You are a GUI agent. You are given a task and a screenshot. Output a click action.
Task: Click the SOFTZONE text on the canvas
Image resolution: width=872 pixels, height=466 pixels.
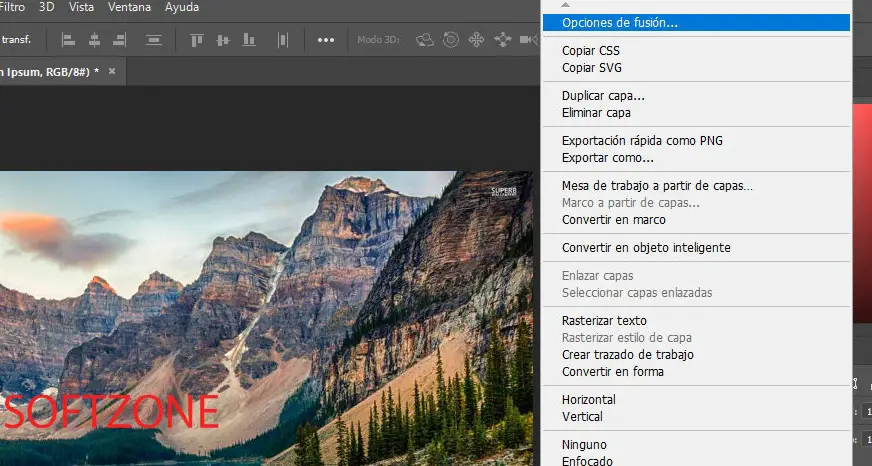point(110,411)
